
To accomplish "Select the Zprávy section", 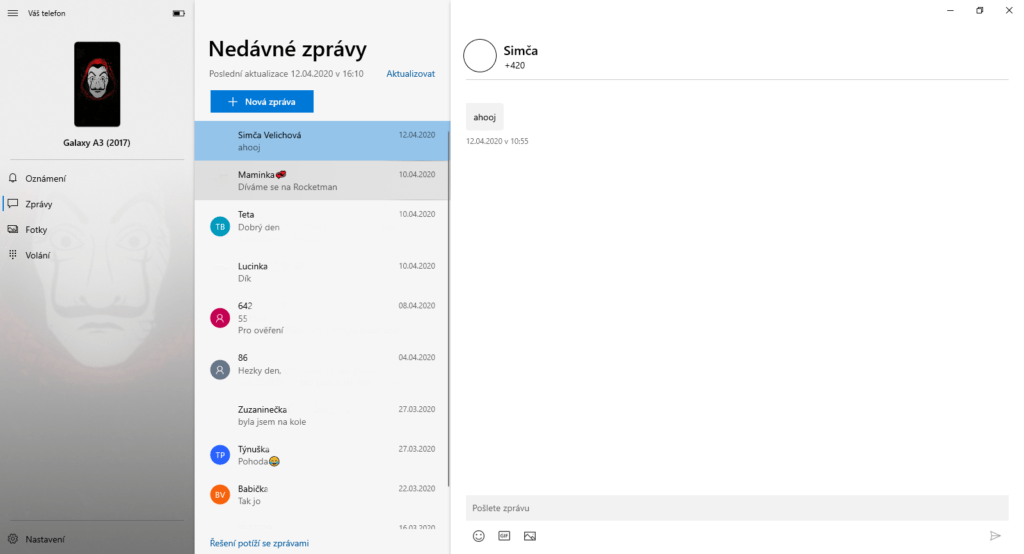I will [x=38, y=204].
